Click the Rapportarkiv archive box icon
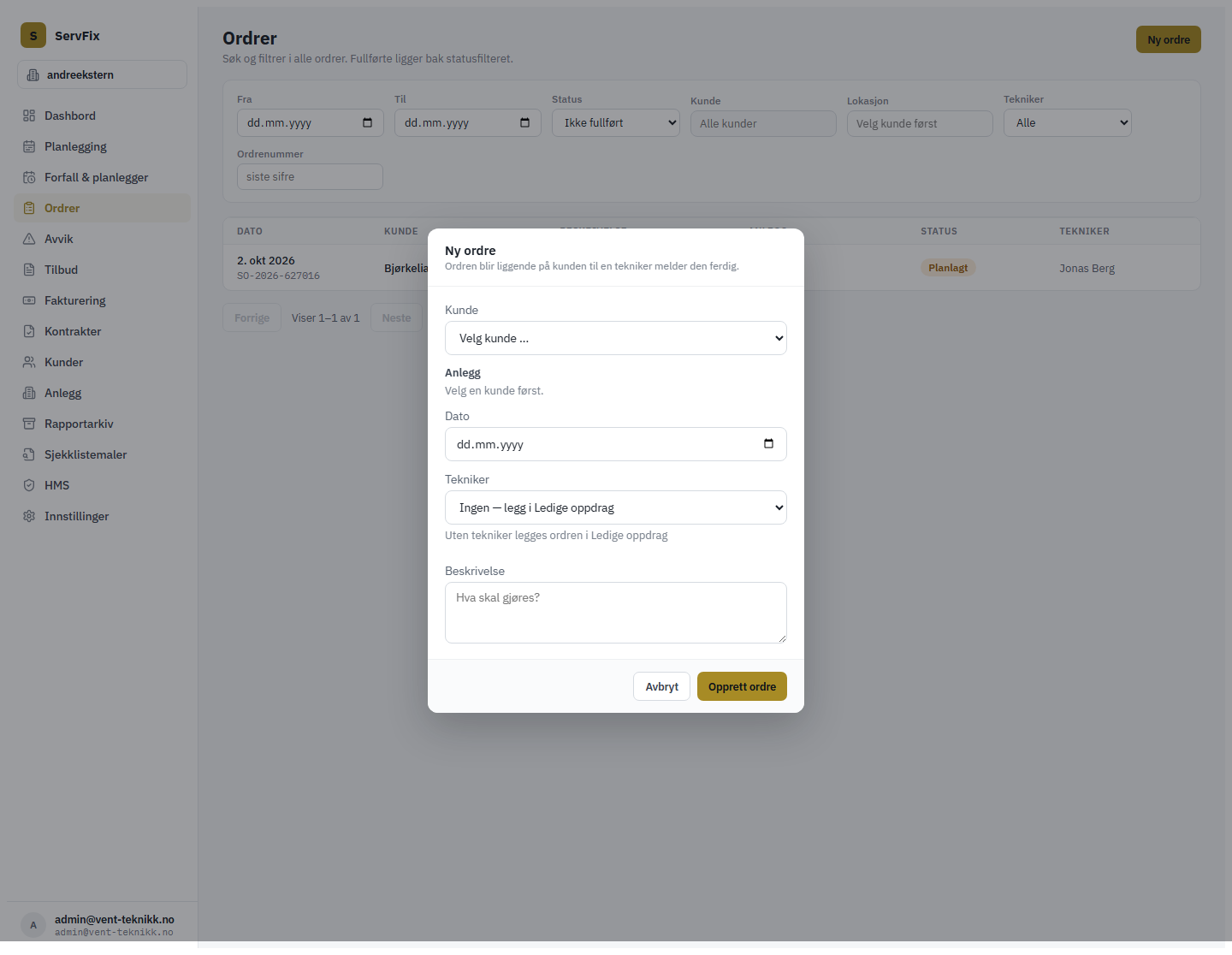The image size is (1232, 955). (29, 424)
